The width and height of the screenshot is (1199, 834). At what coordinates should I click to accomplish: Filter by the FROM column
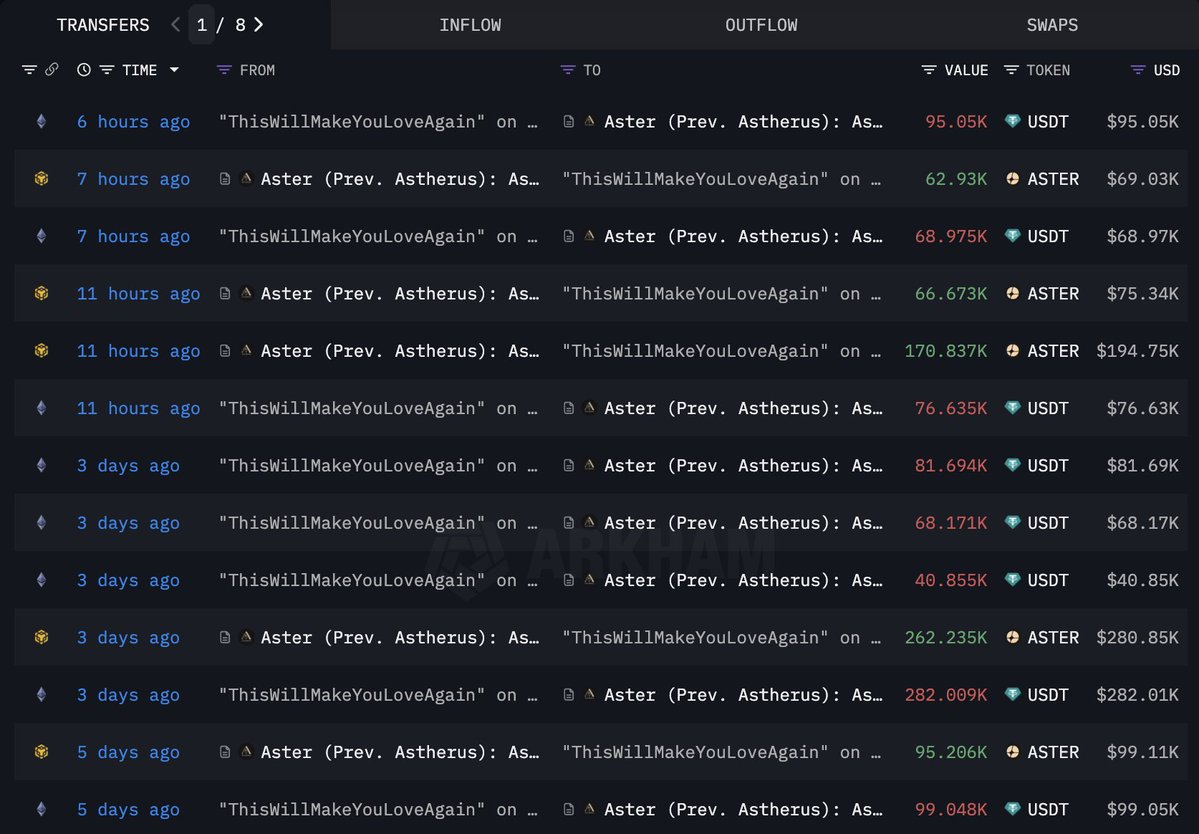(224, 70)
